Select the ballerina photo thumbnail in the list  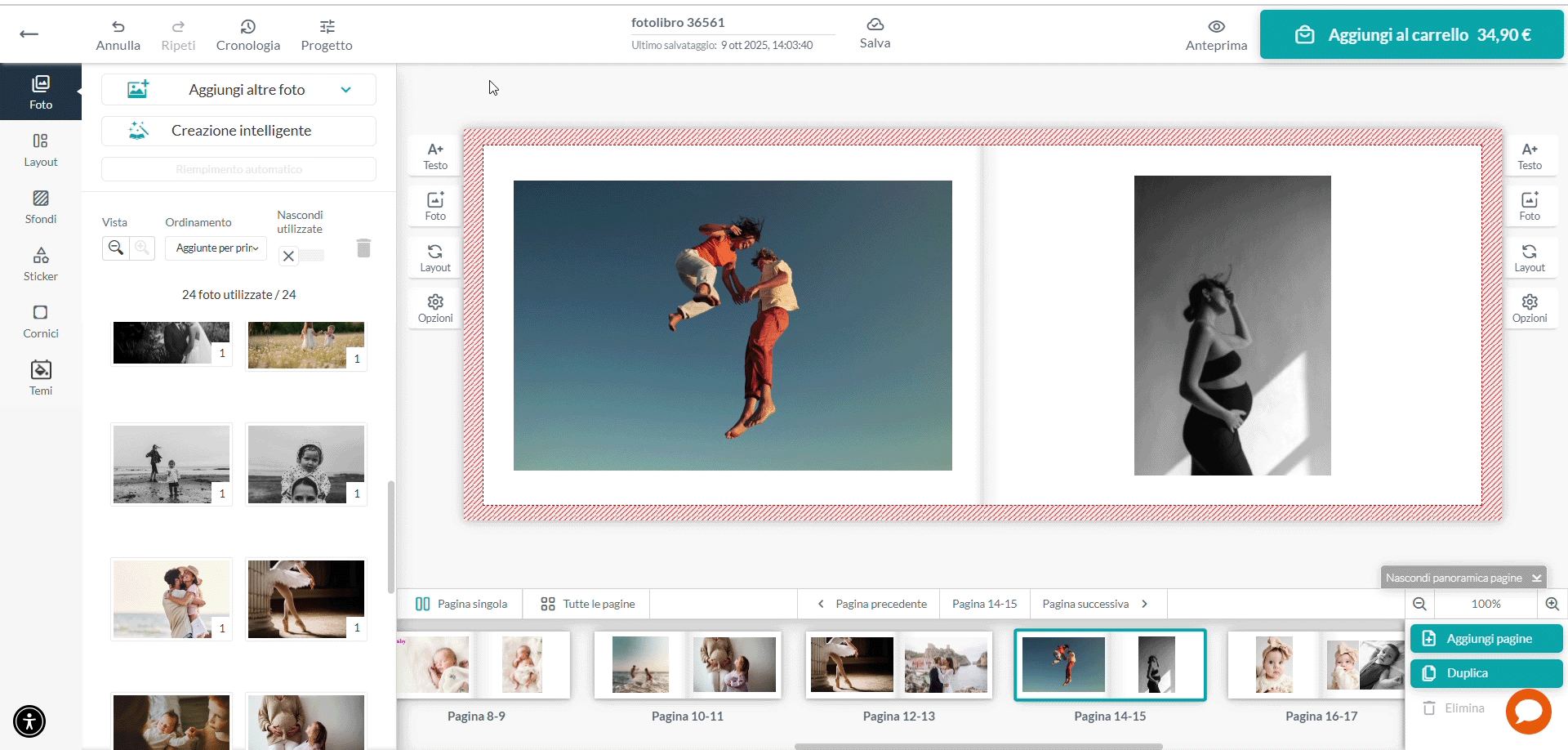306,599
